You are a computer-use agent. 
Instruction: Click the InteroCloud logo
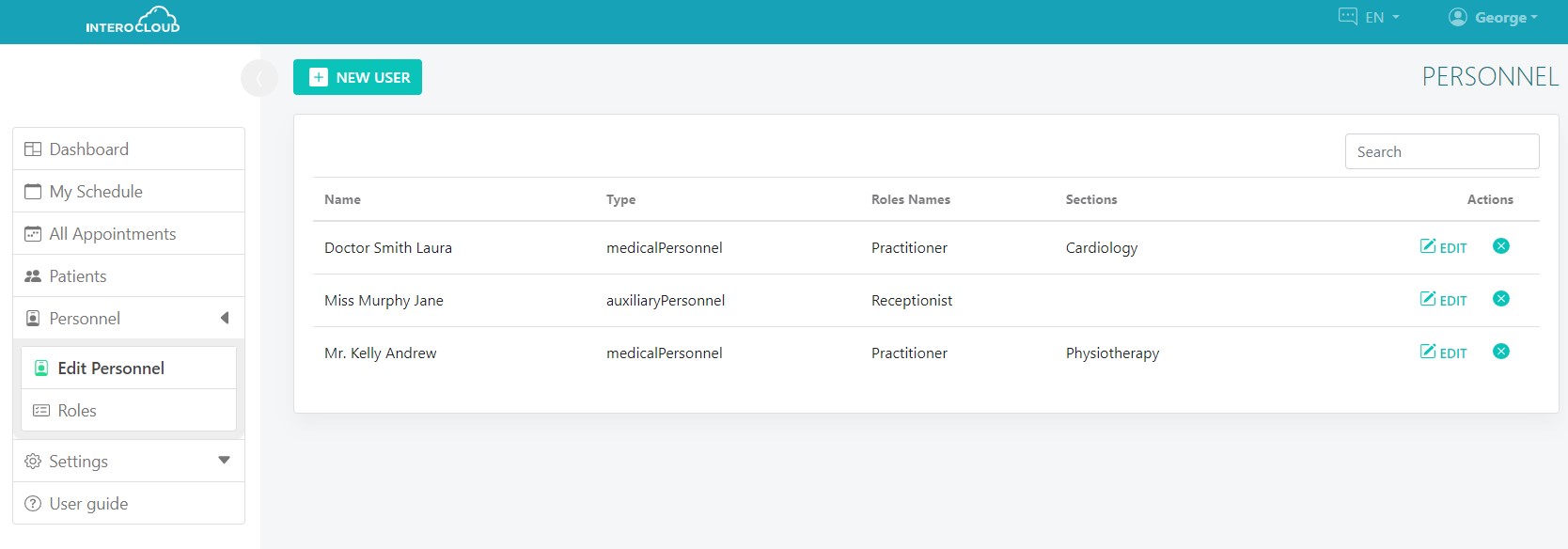133,21
